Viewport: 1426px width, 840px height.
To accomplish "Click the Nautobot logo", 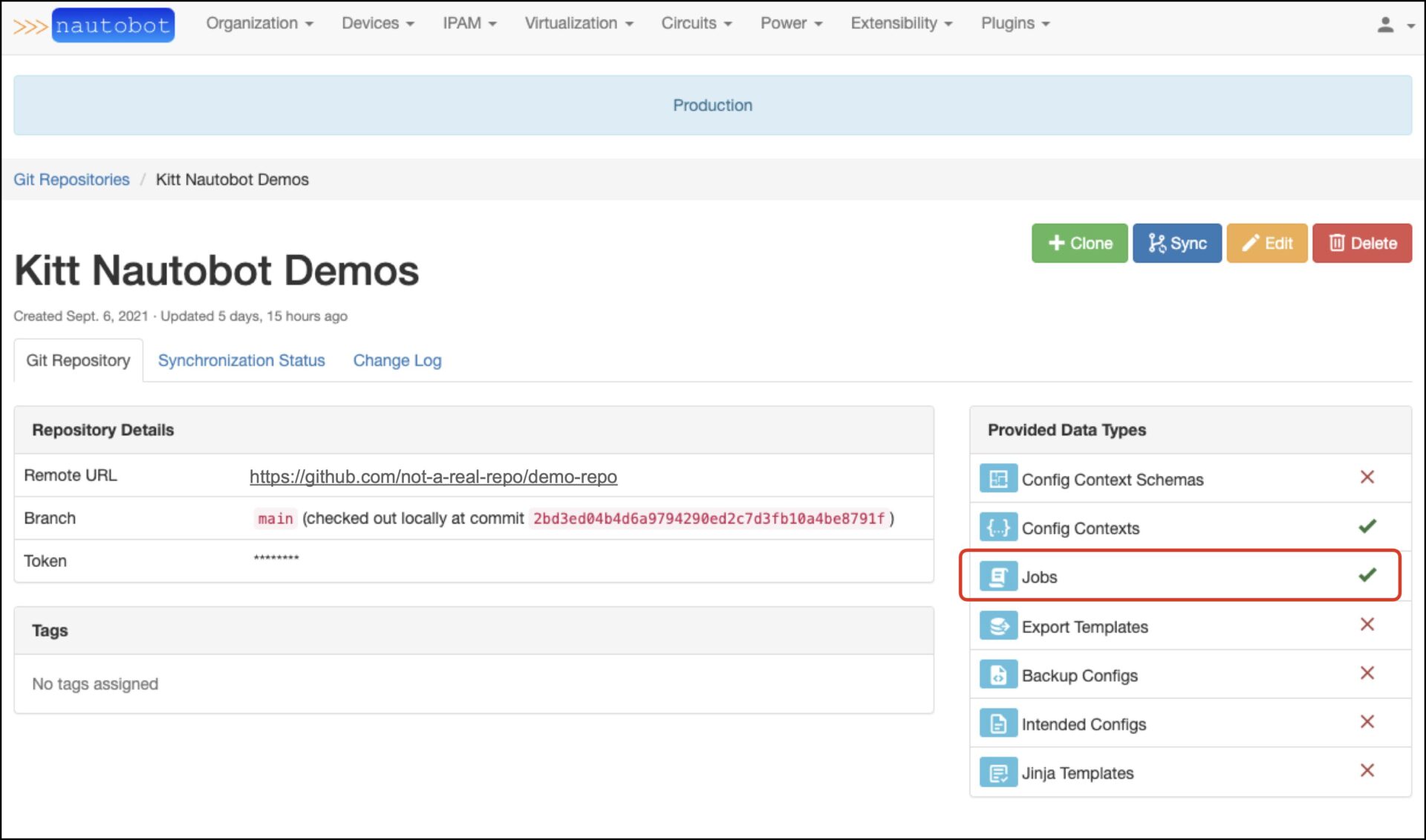I will coord(113,25).
